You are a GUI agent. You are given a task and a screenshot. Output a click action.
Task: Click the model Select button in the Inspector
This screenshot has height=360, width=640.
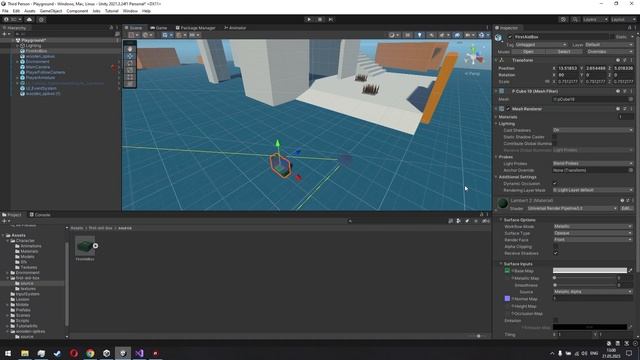pyautogui.click(x=564, y=52)
